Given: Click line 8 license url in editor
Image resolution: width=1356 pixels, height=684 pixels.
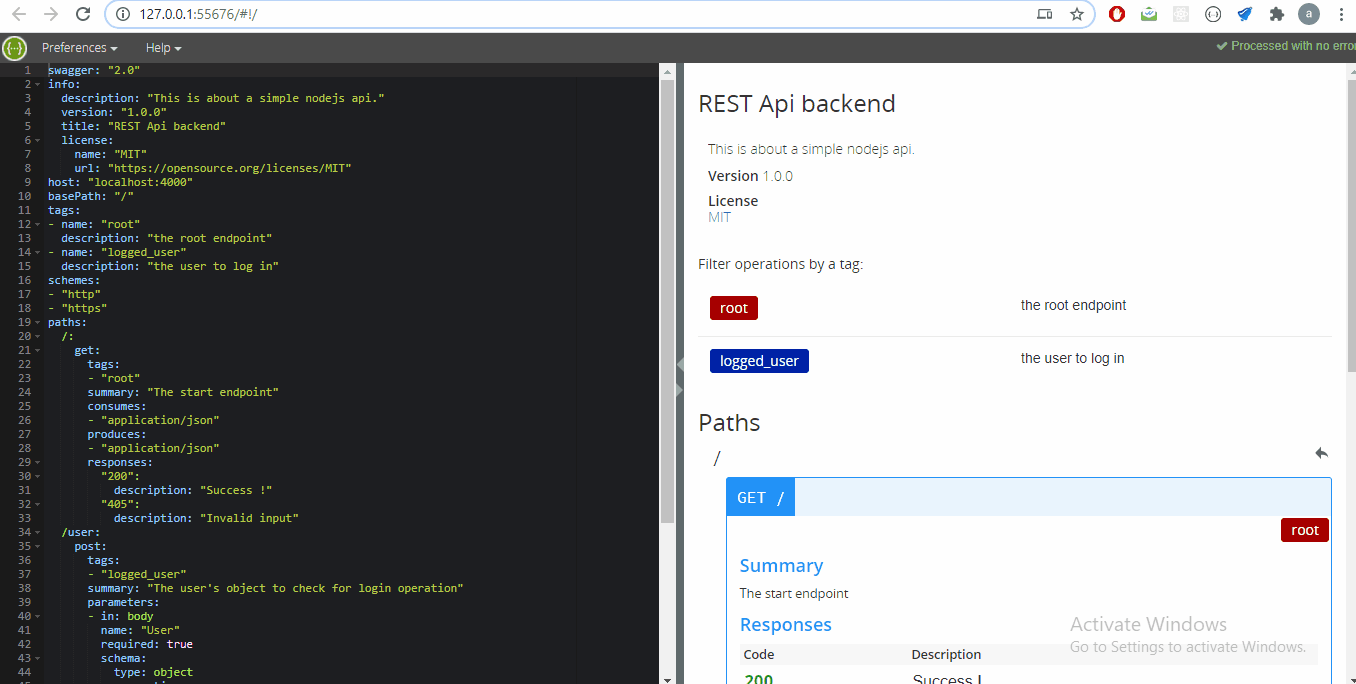Looking at the screenshot, I should click(213, 168).
